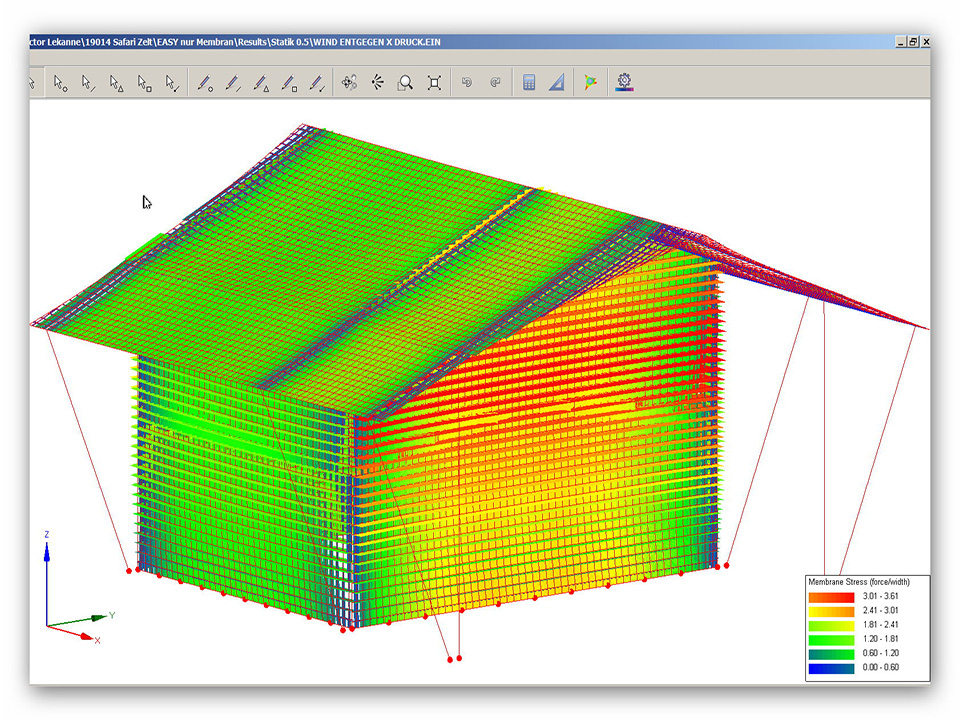Click the redo arrow in toolbar
960x720 pixels.
point(494,83)
